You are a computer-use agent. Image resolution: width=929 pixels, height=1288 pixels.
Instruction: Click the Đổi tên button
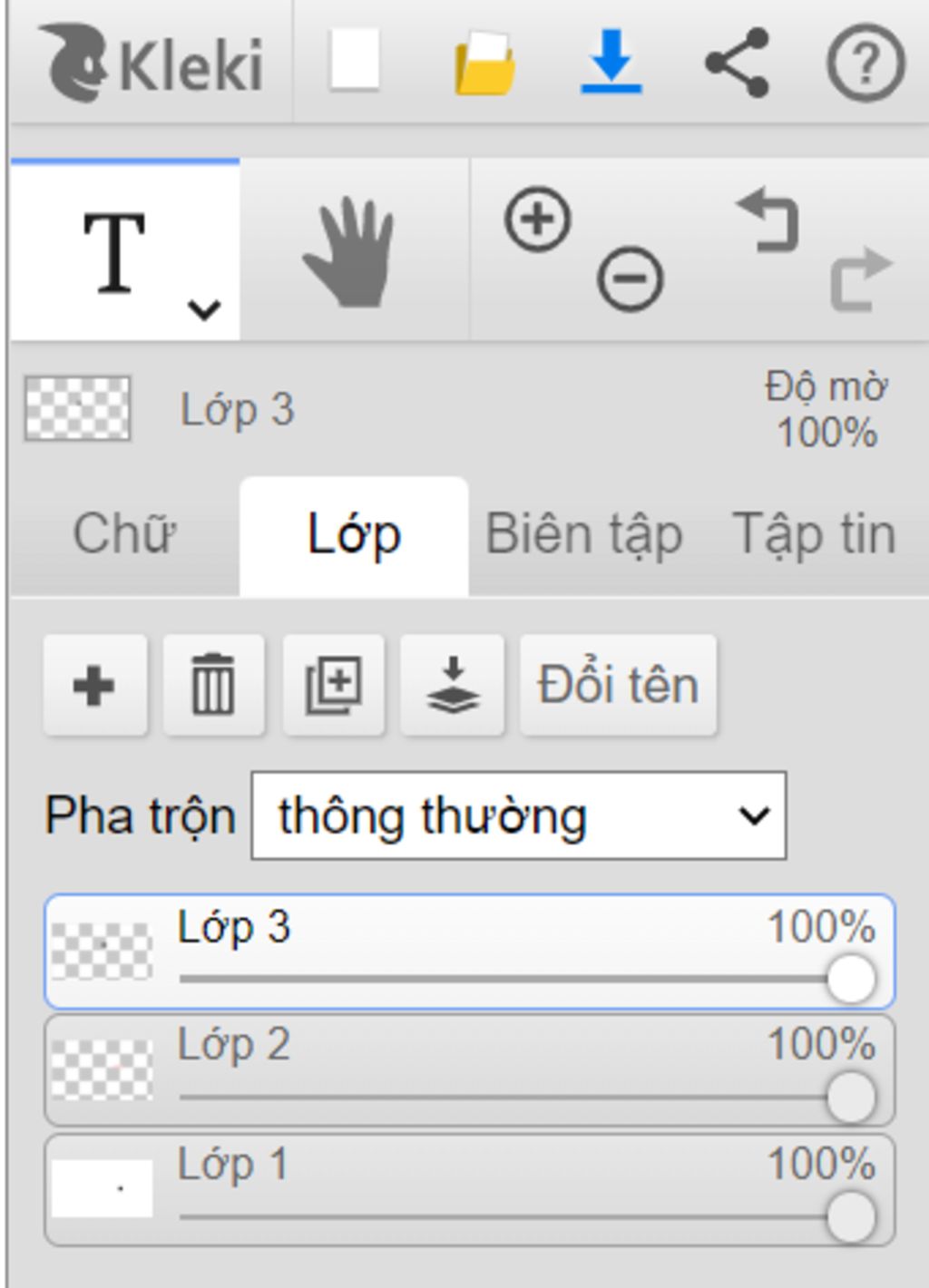click(x=619, y=685)
